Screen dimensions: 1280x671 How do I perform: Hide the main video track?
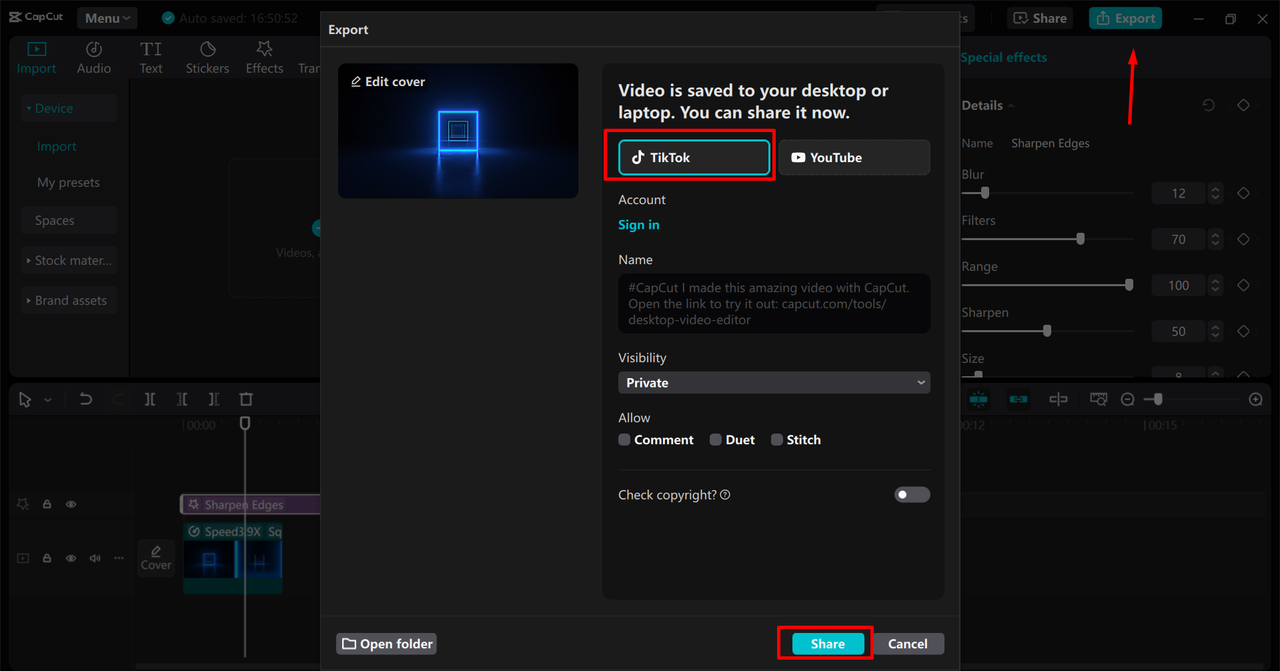(x=71, y=559)
